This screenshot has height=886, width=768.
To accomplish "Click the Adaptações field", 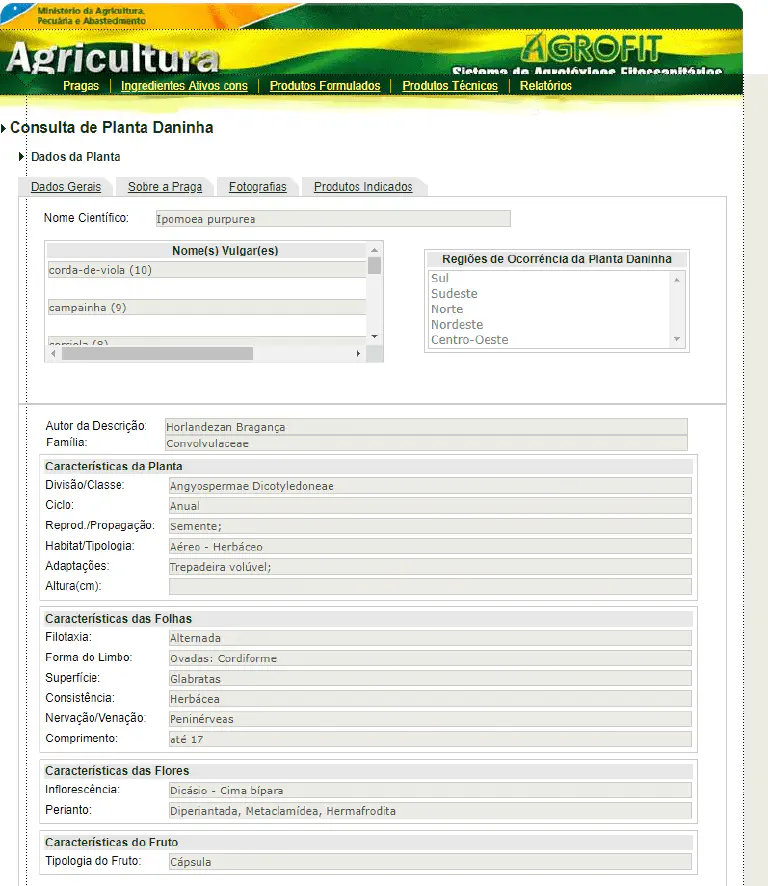I will [x=430, y=567].
